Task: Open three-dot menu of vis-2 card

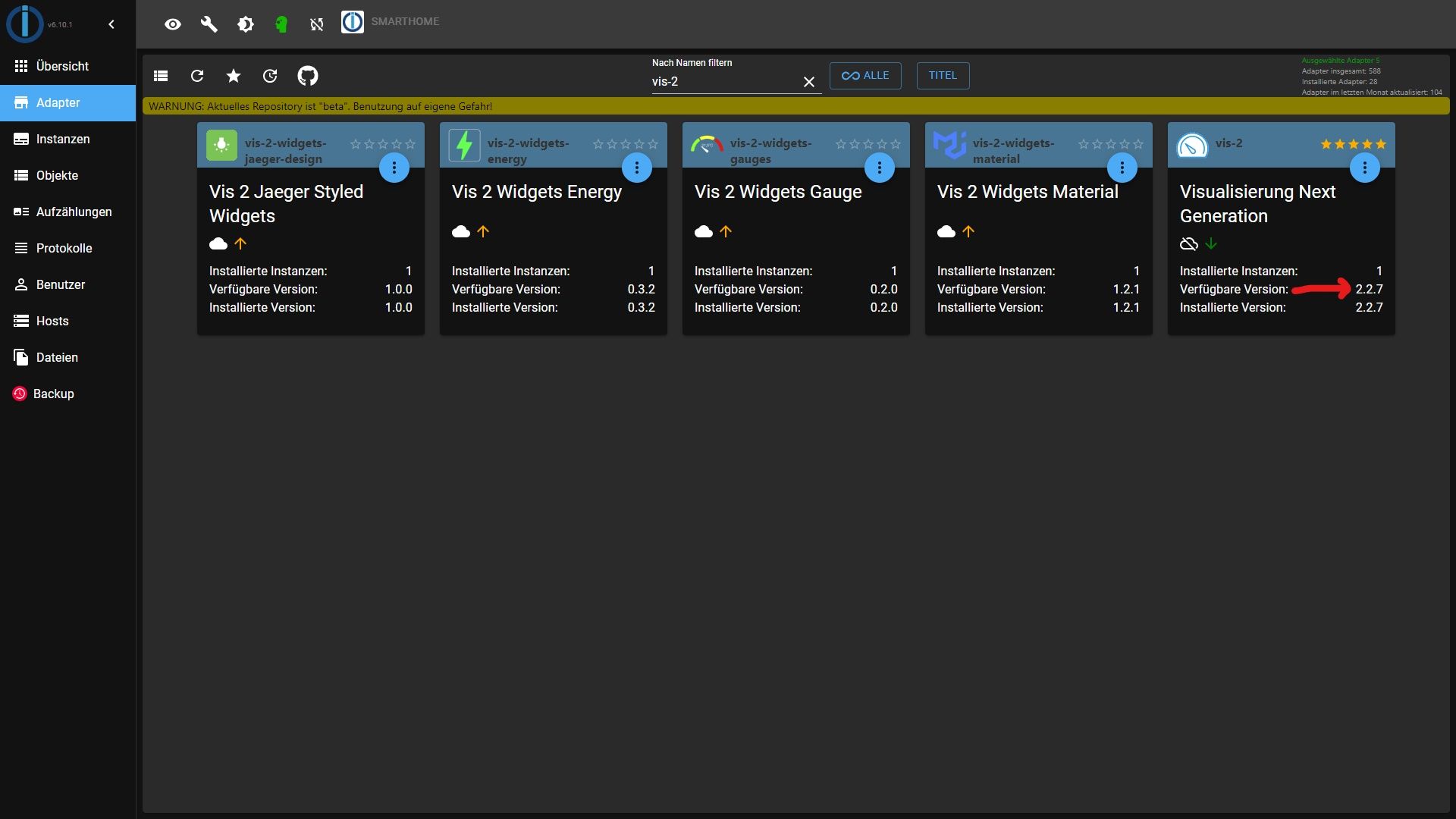Action: 1365,168
